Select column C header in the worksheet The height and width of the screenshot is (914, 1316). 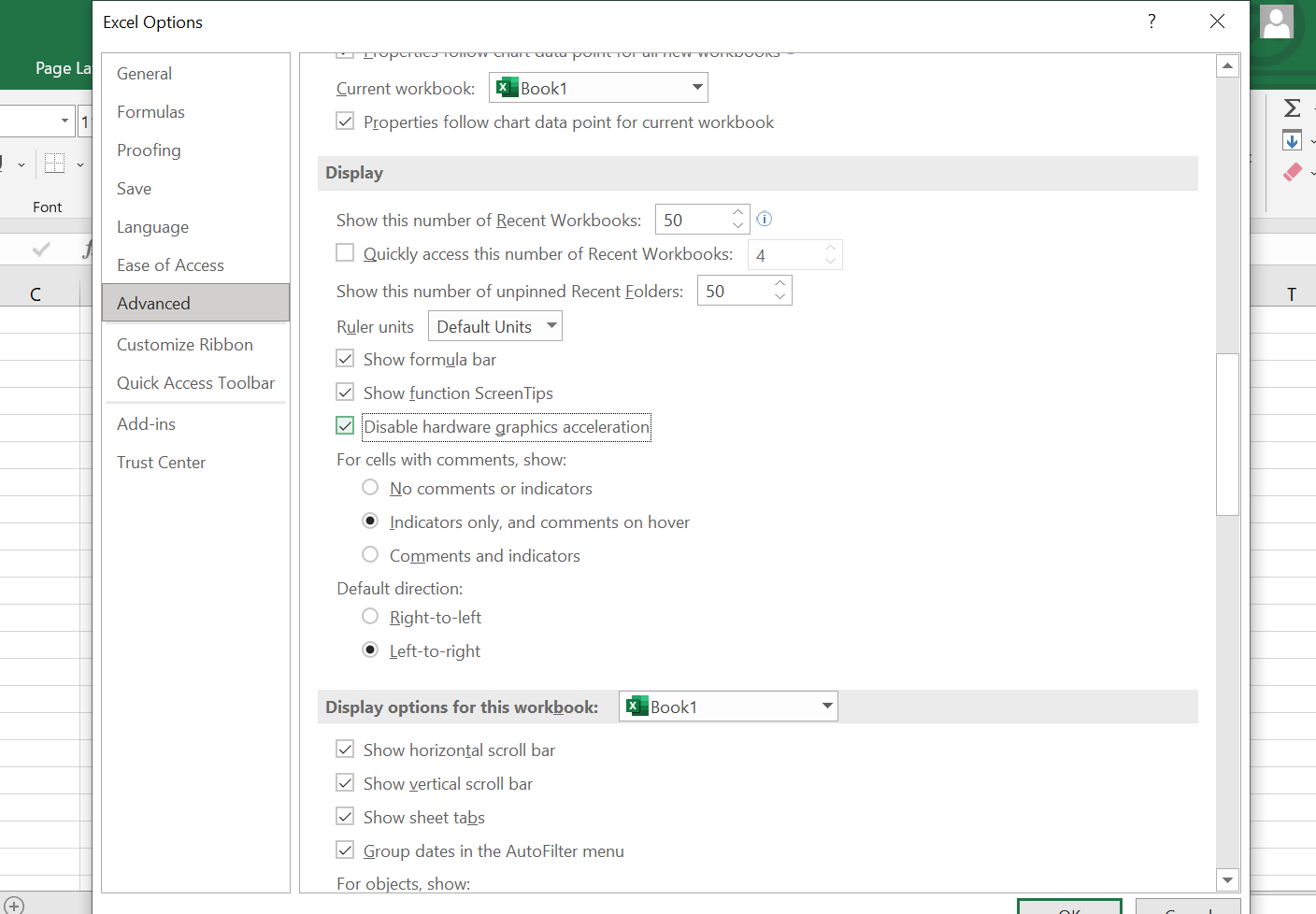(x=36, y=294)
